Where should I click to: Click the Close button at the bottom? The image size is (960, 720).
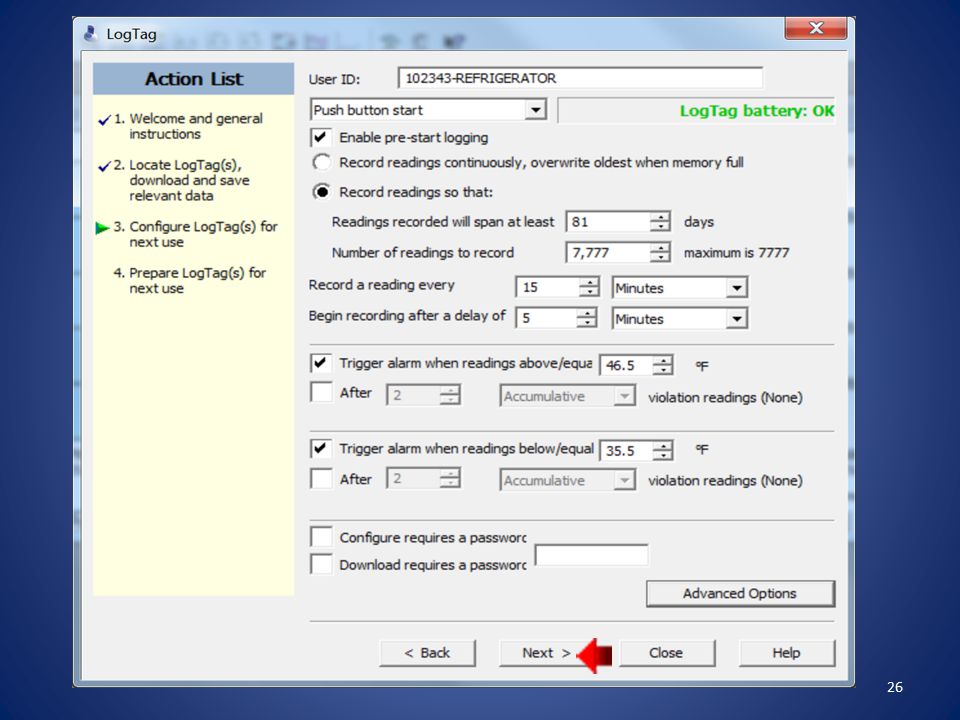point(666,653)
